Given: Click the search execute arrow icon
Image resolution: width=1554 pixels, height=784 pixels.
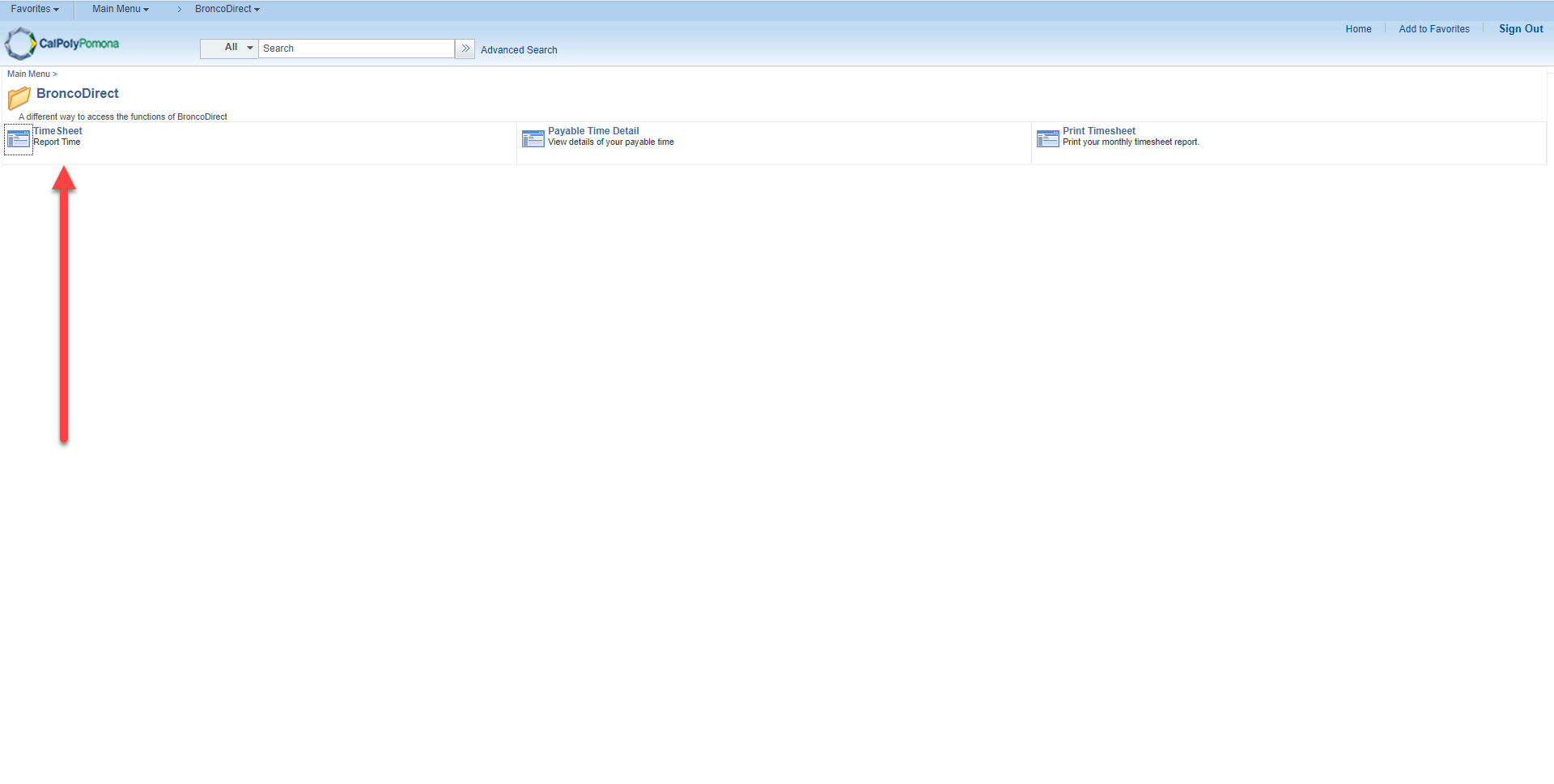Looking at the screenshot, I should click(465, 49).
